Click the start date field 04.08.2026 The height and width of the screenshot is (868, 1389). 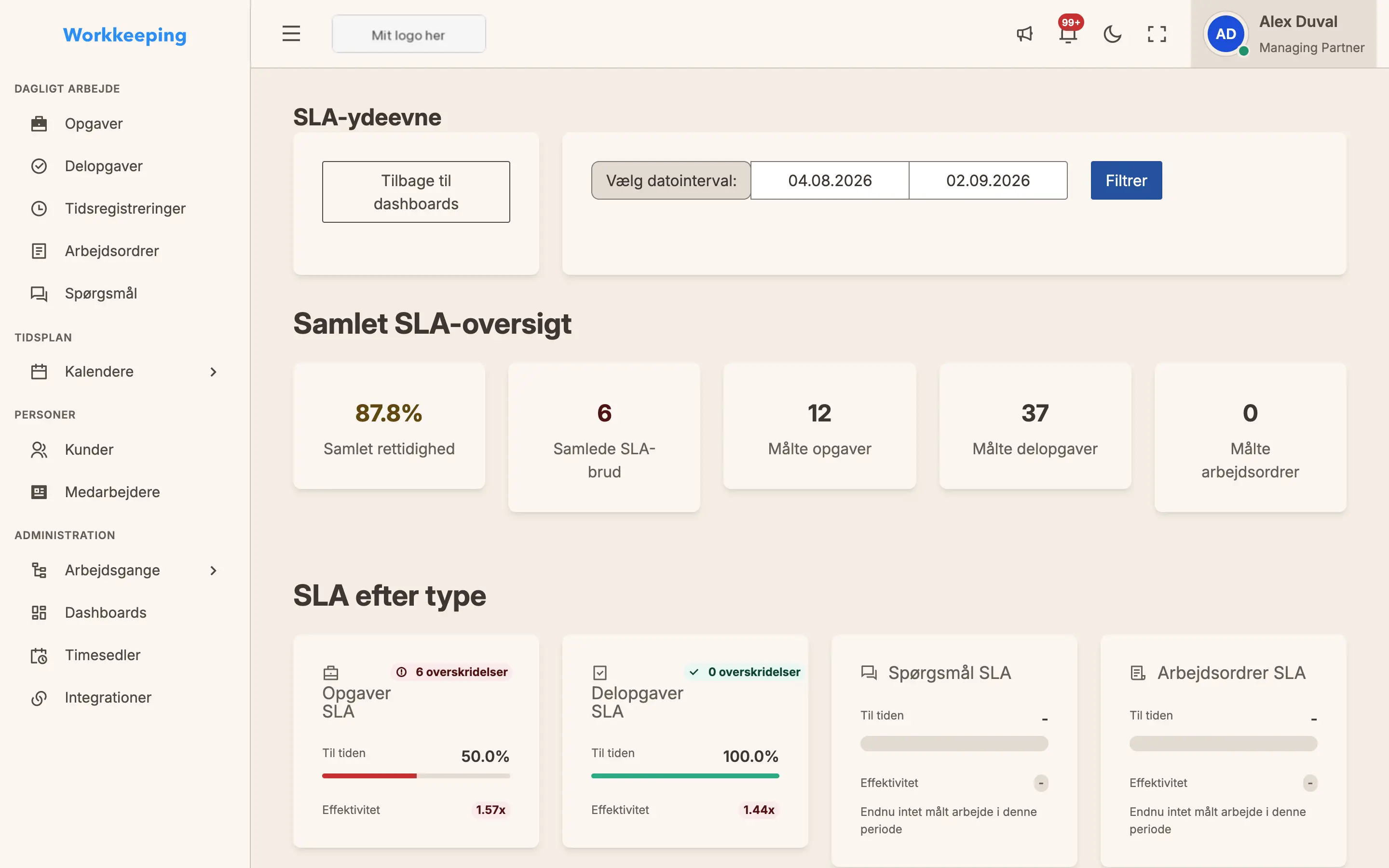pyautogui.click(x=830, y=180)
